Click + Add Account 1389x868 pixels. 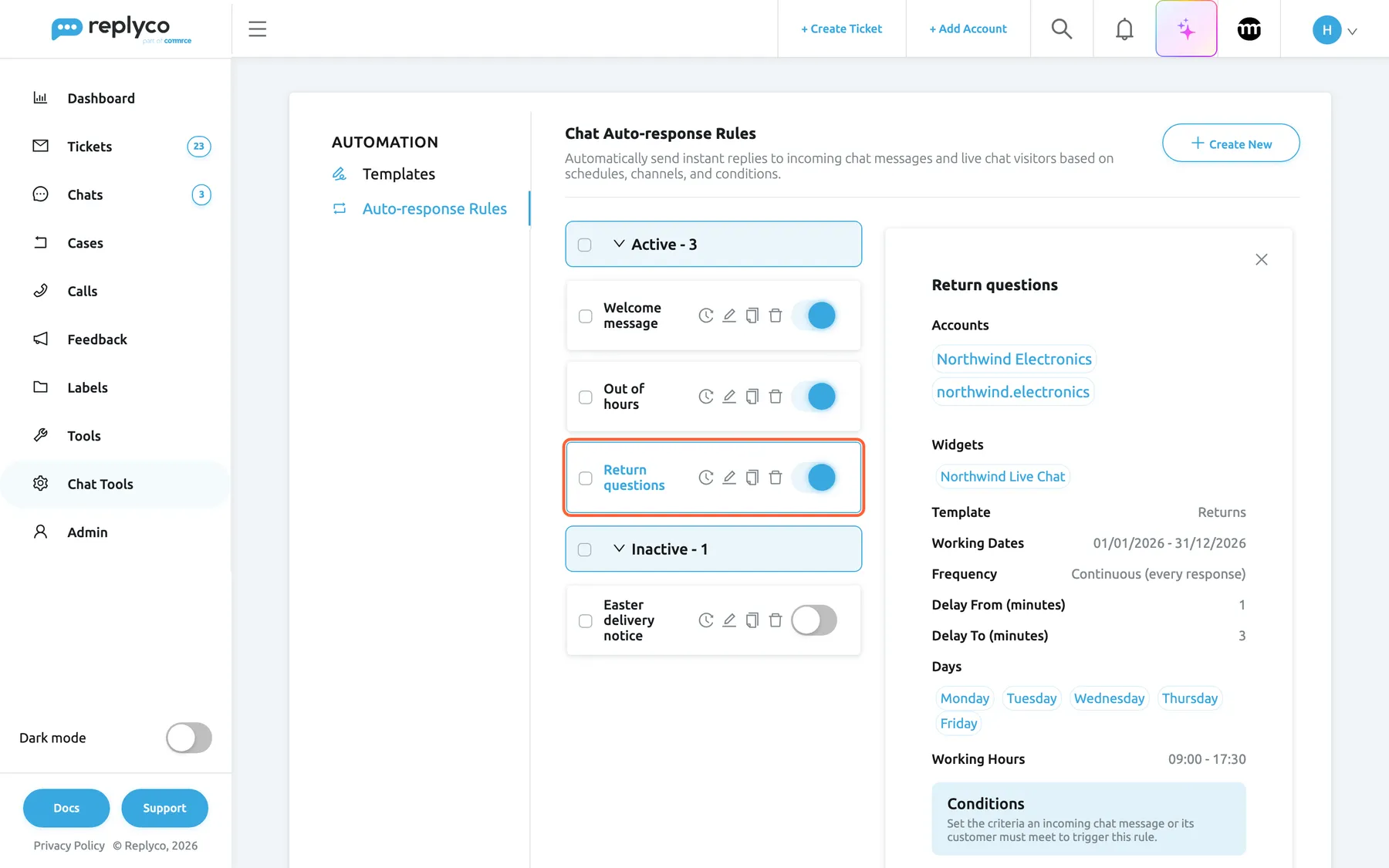coord(968,29)
